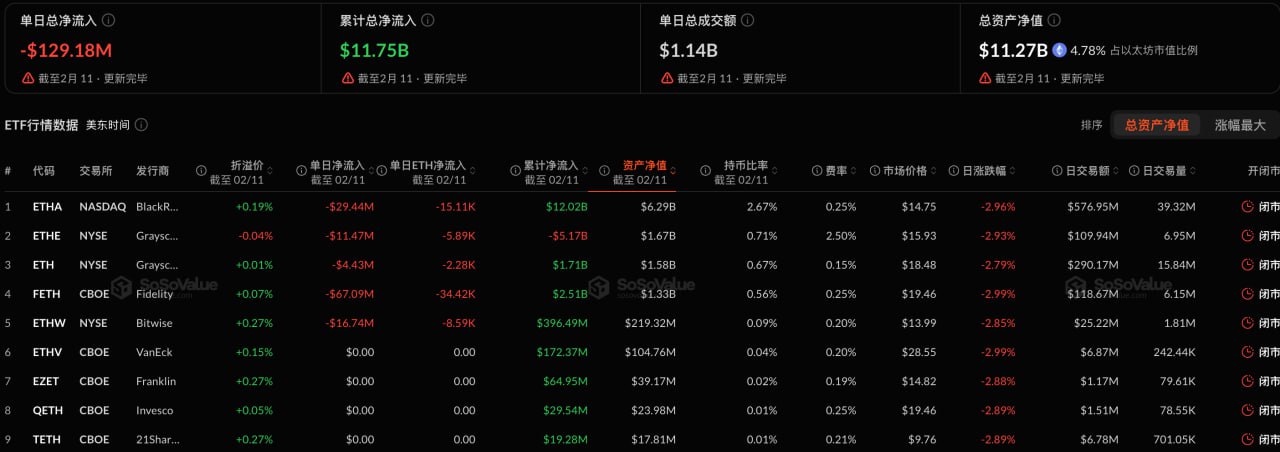
Task: Sort by 折溢价 column arrows
Action: pos(271,171)
